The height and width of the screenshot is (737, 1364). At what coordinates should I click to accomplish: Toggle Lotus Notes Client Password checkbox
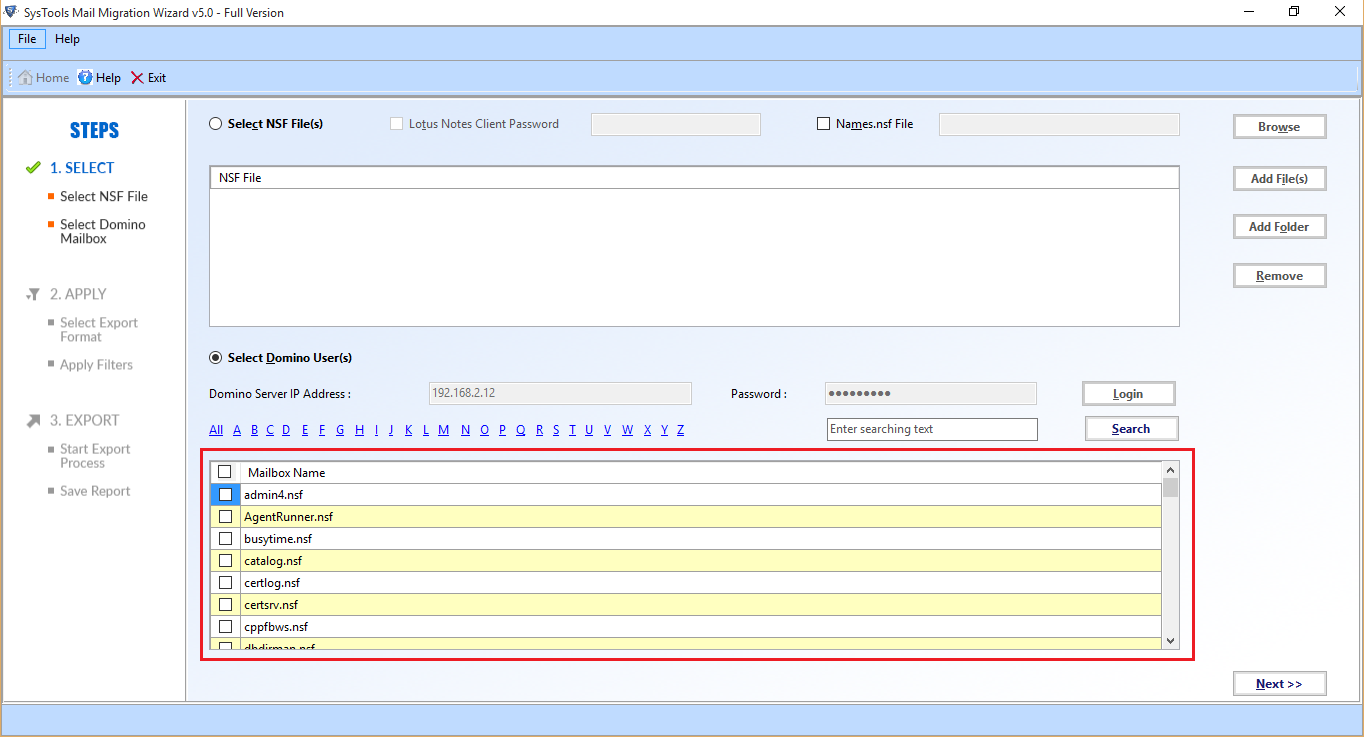(x=397, y=124)
